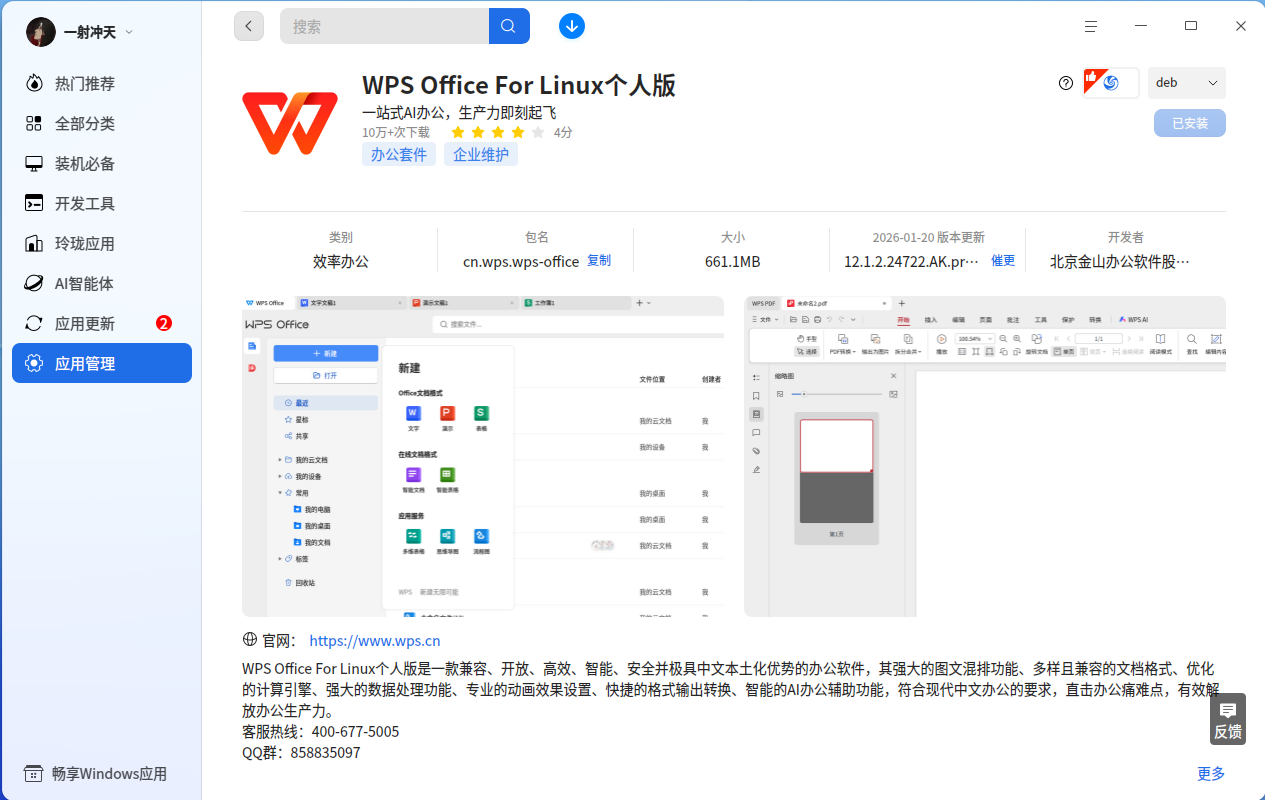Select 装机必备 in sidebar

coord(102,163)
